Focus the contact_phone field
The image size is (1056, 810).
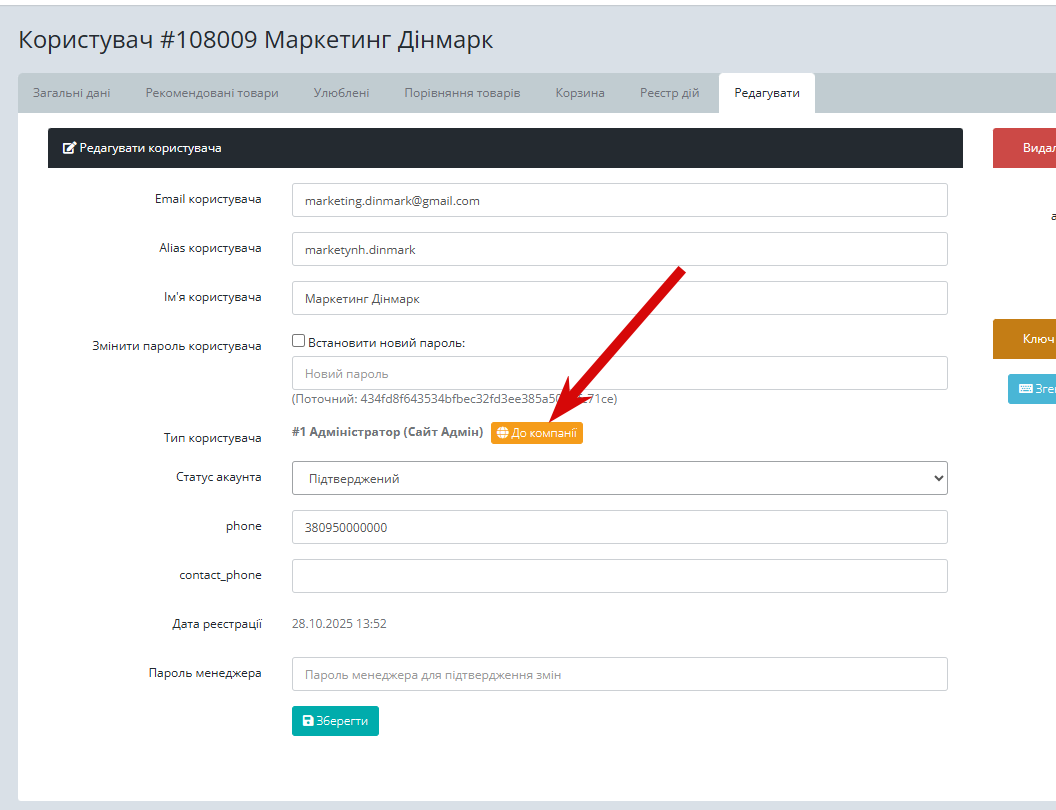(620, 576)
